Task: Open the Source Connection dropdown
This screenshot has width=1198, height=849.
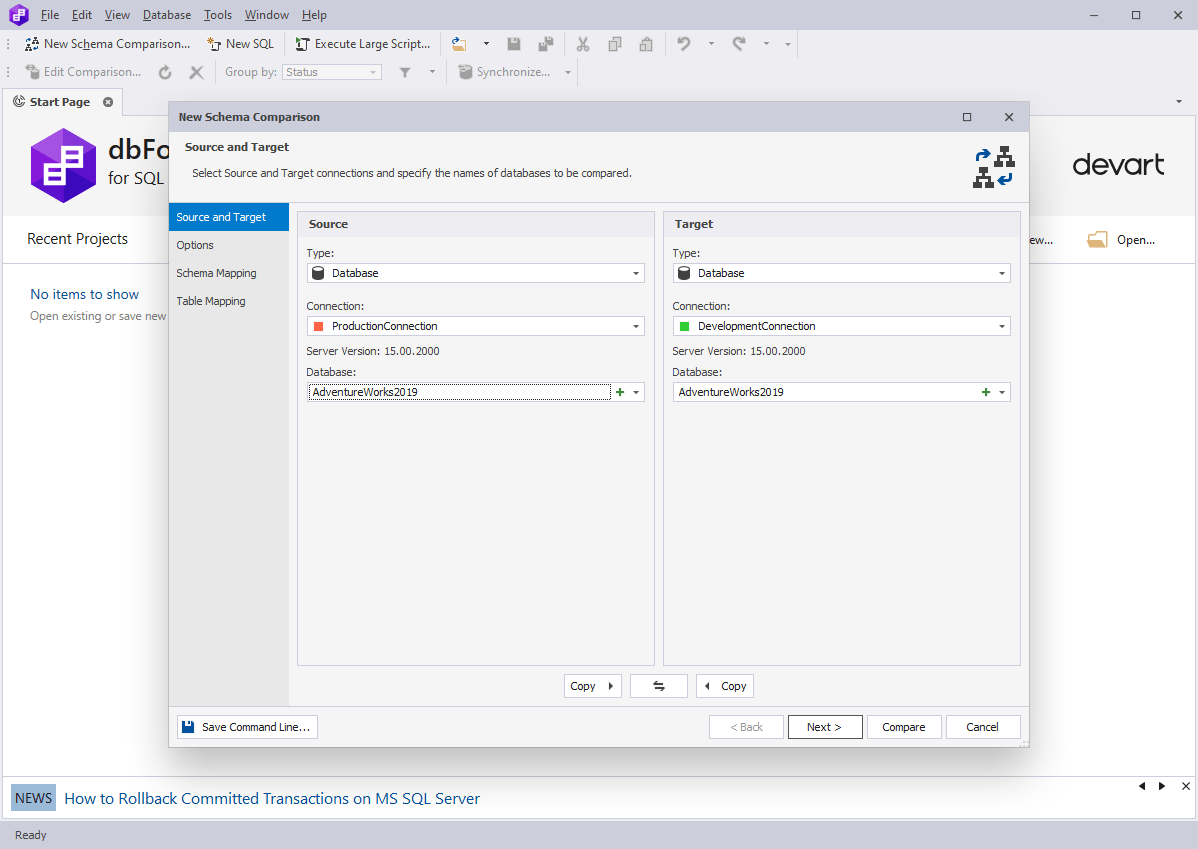Action: coord(475,326)
